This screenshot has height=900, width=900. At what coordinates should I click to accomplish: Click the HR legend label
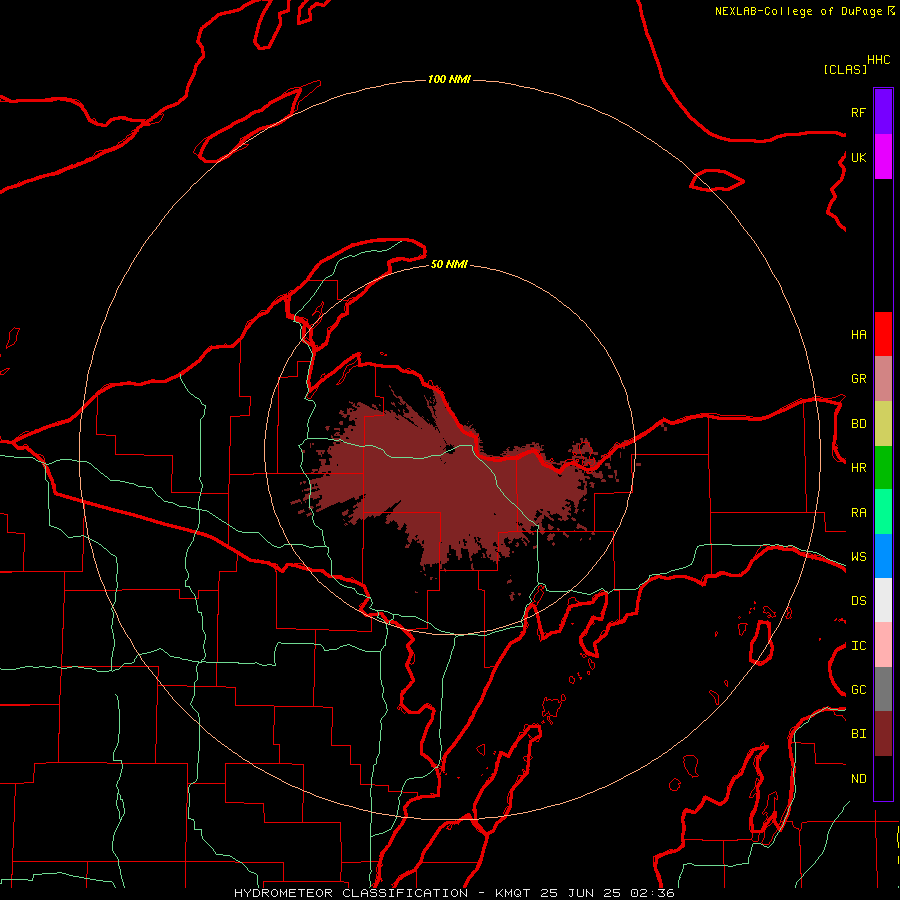click(858, 468)
